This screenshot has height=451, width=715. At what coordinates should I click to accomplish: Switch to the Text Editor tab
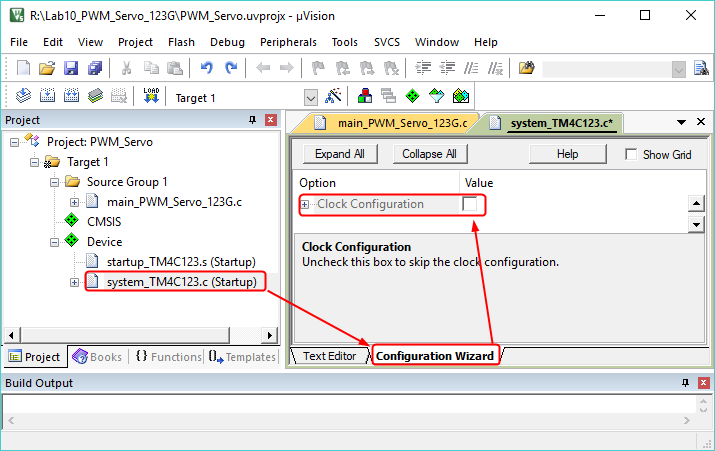pyautogui.click(x=329, y=356)
